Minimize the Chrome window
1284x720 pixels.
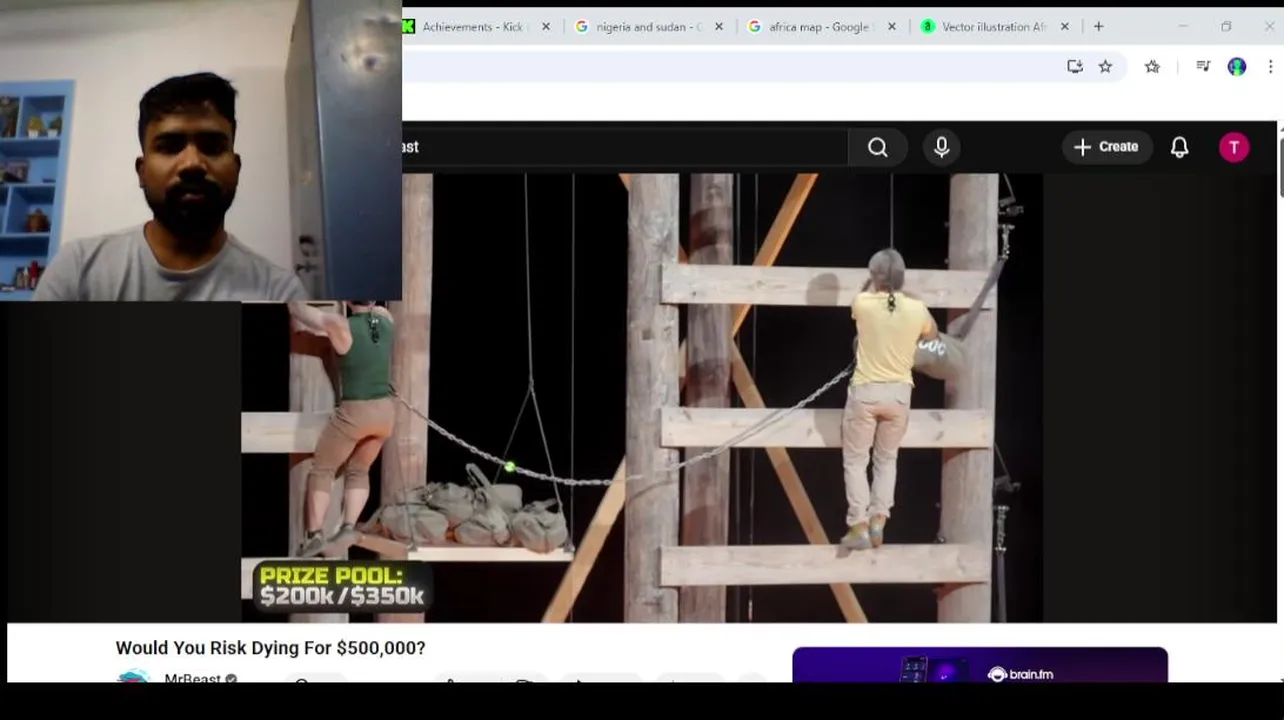[x=1182, y=27]
